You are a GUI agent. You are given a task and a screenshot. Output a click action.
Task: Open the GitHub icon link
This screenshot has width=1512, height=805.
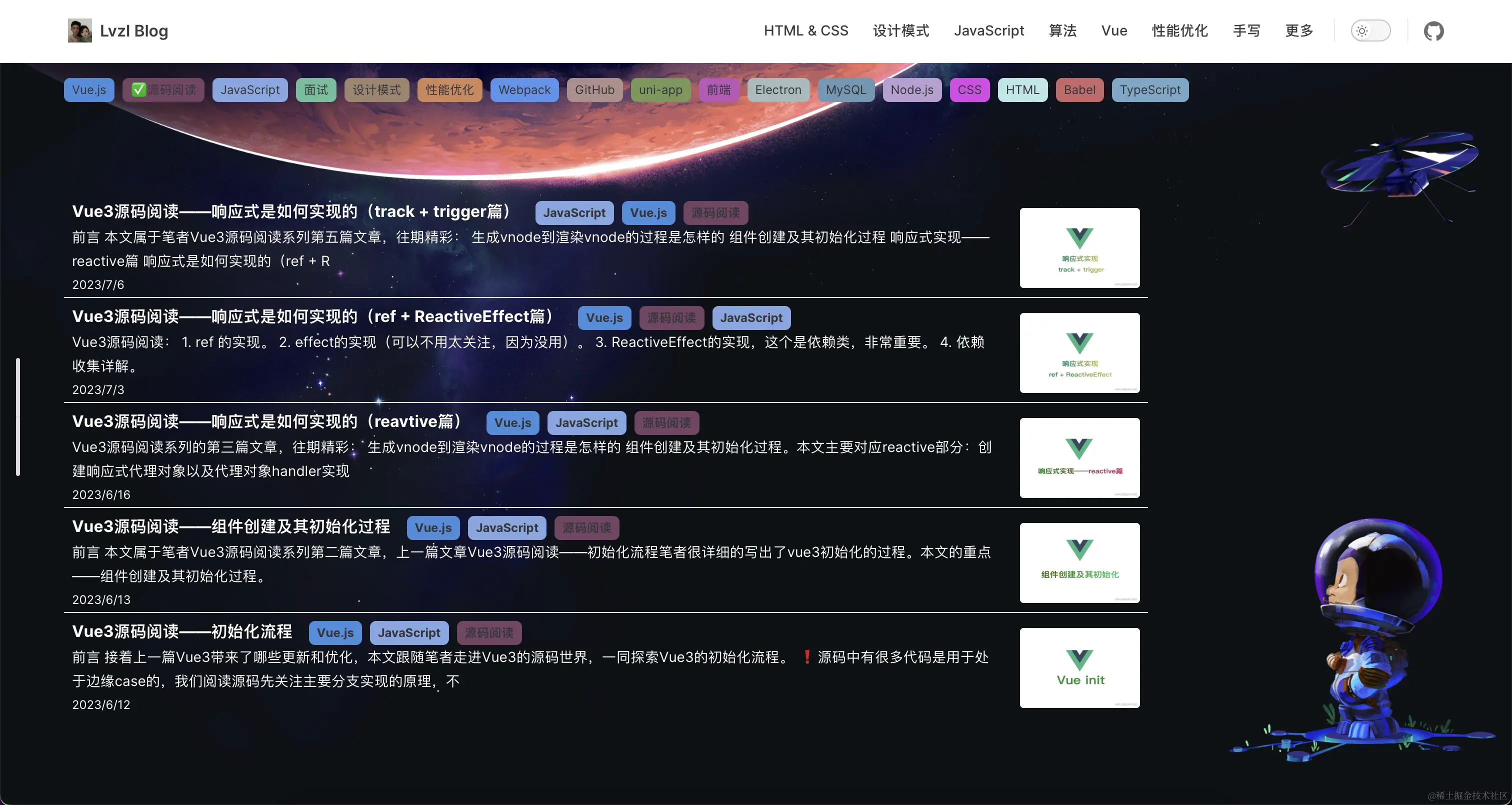(1433, 30)
